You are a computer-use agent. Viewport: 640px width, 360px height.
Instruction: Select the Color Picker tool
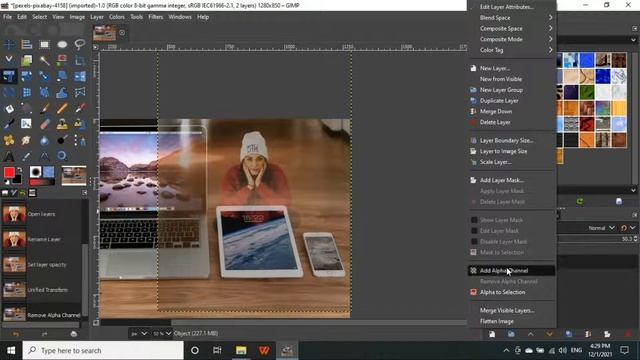27,156
